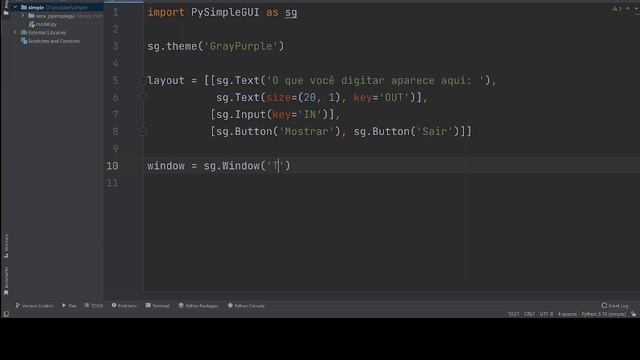This screenshot has height=360, width=640.
Task: Click the 'GrayPurple' theme string
Action: 241,46
